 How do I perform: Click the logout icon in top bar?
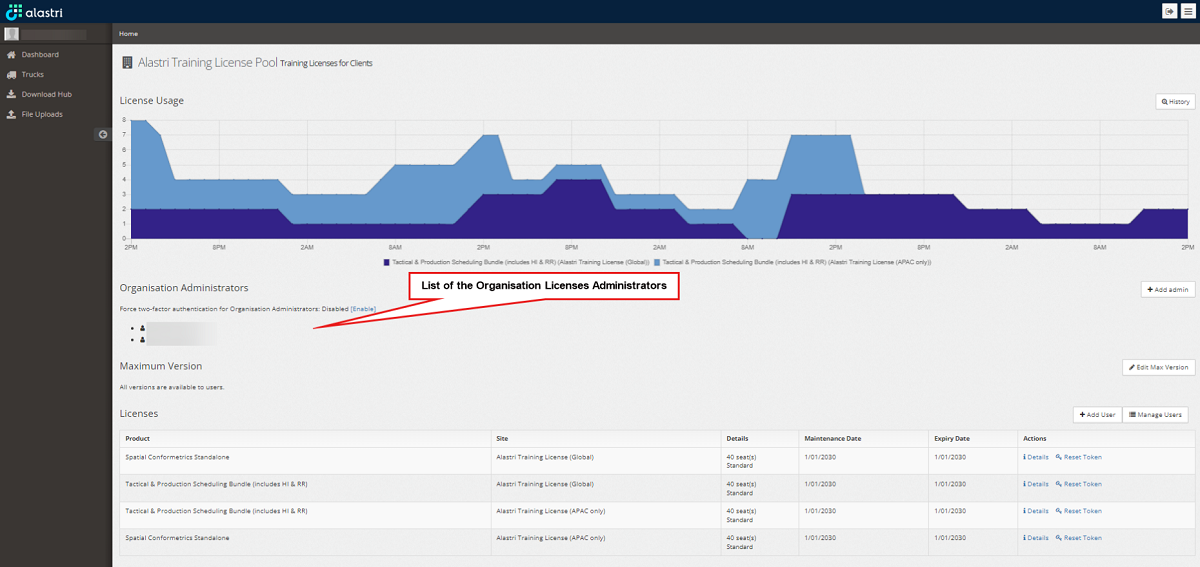[x=1169, y=10]
